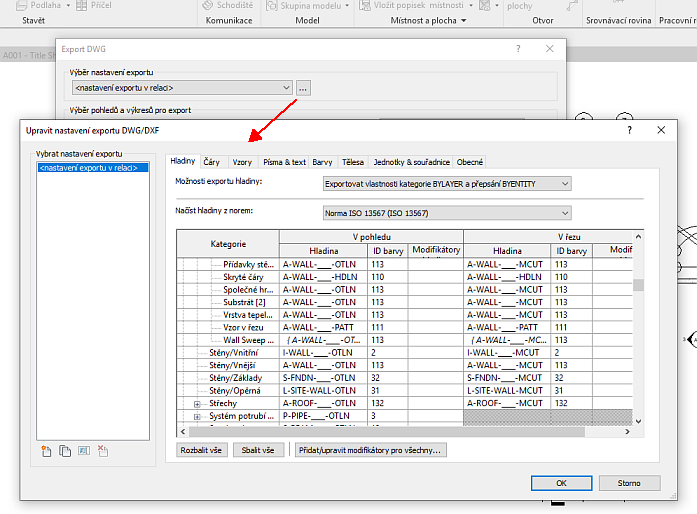Click the rename export setup icon

tap(84, 451)
